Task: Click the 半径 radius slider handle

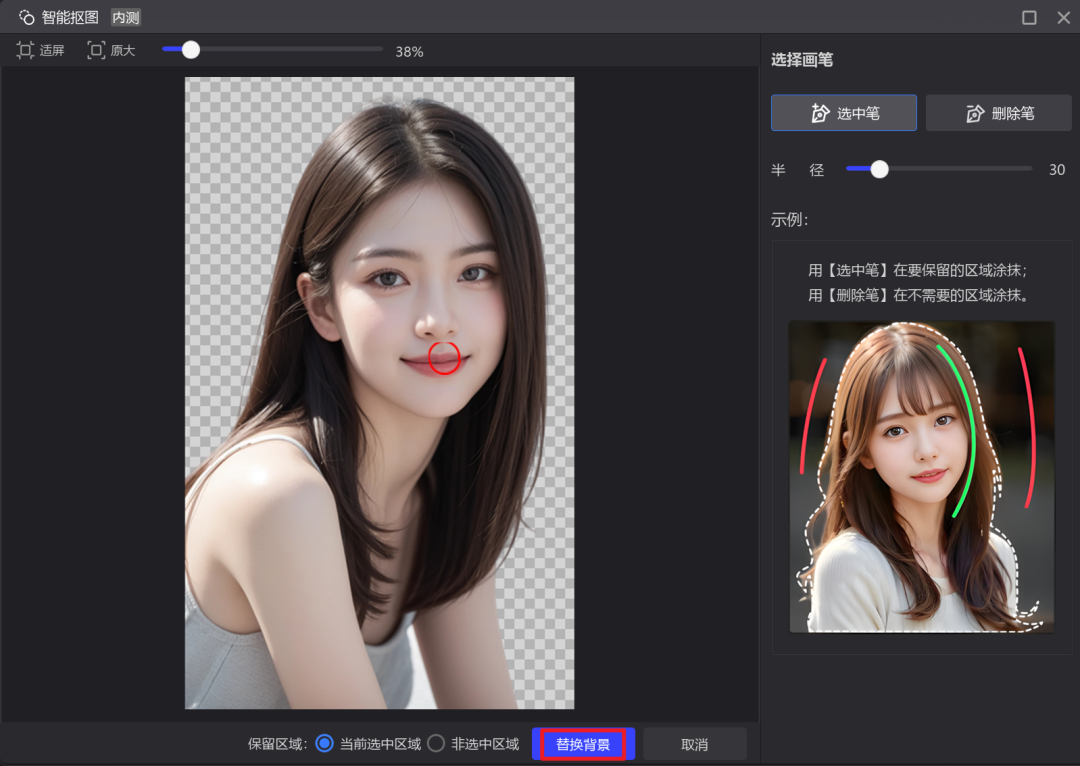Action: click(879, 169)
